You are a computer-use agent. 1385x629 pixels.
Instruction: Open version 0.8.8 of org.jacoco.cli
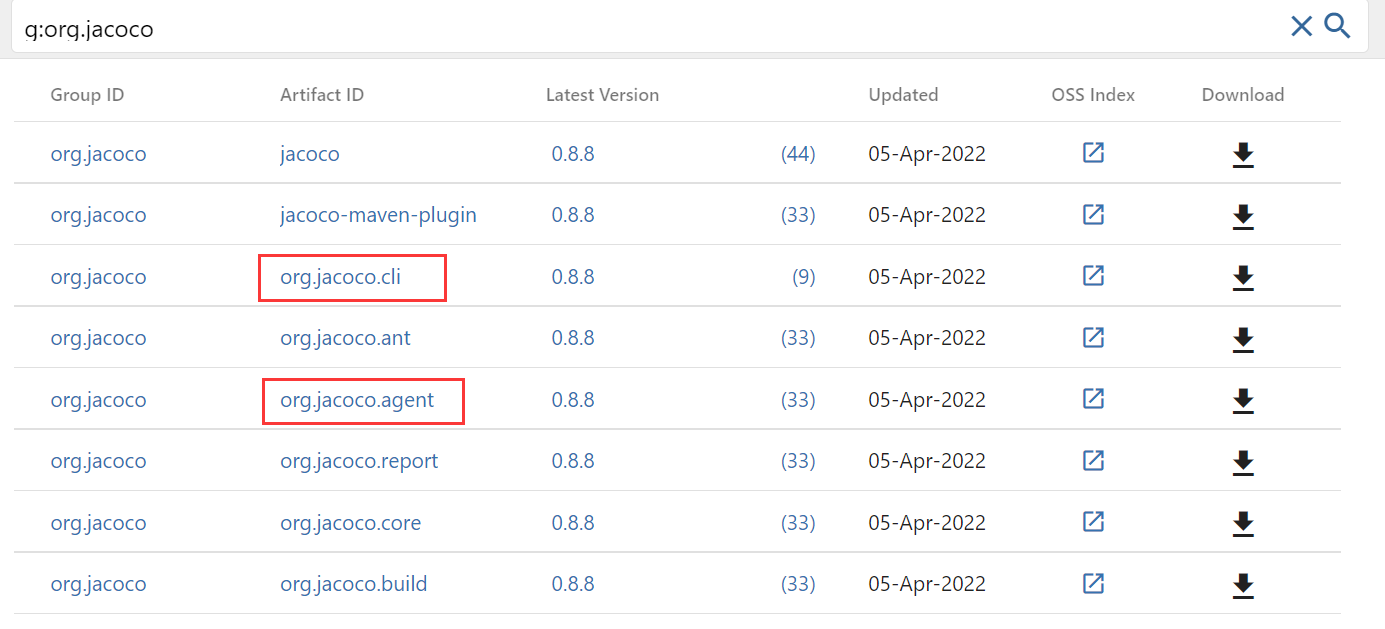(573, 277)
